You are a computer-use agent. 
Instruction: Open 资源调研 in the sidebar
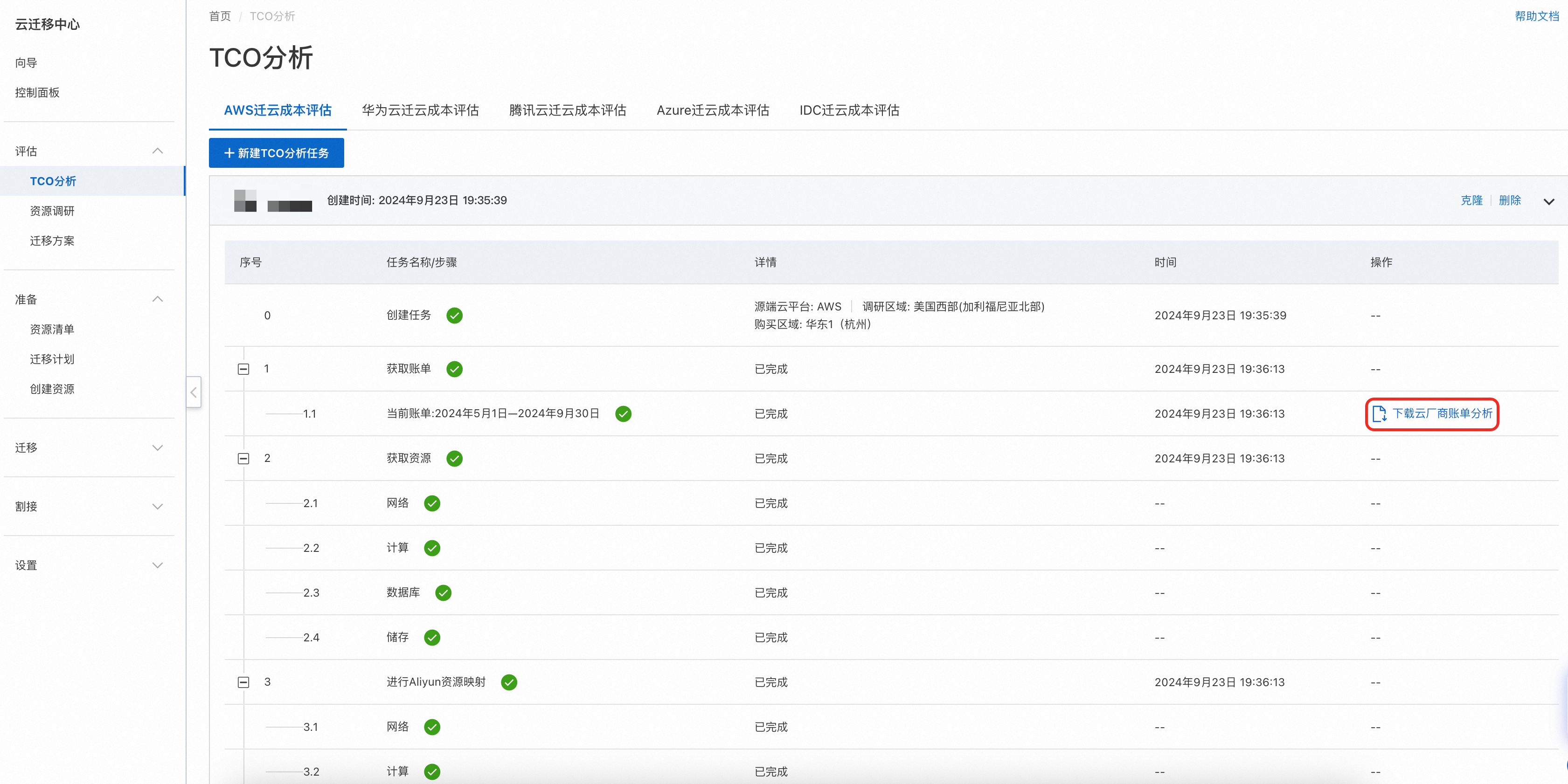[52, 211]
